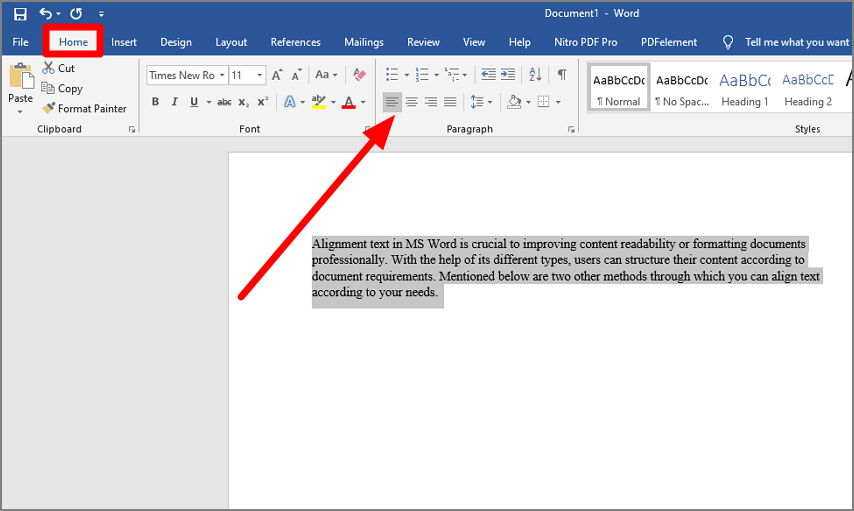Screen dimensions: 854x511
Task: Apply paragraph shading color
Action: [514, 102]
